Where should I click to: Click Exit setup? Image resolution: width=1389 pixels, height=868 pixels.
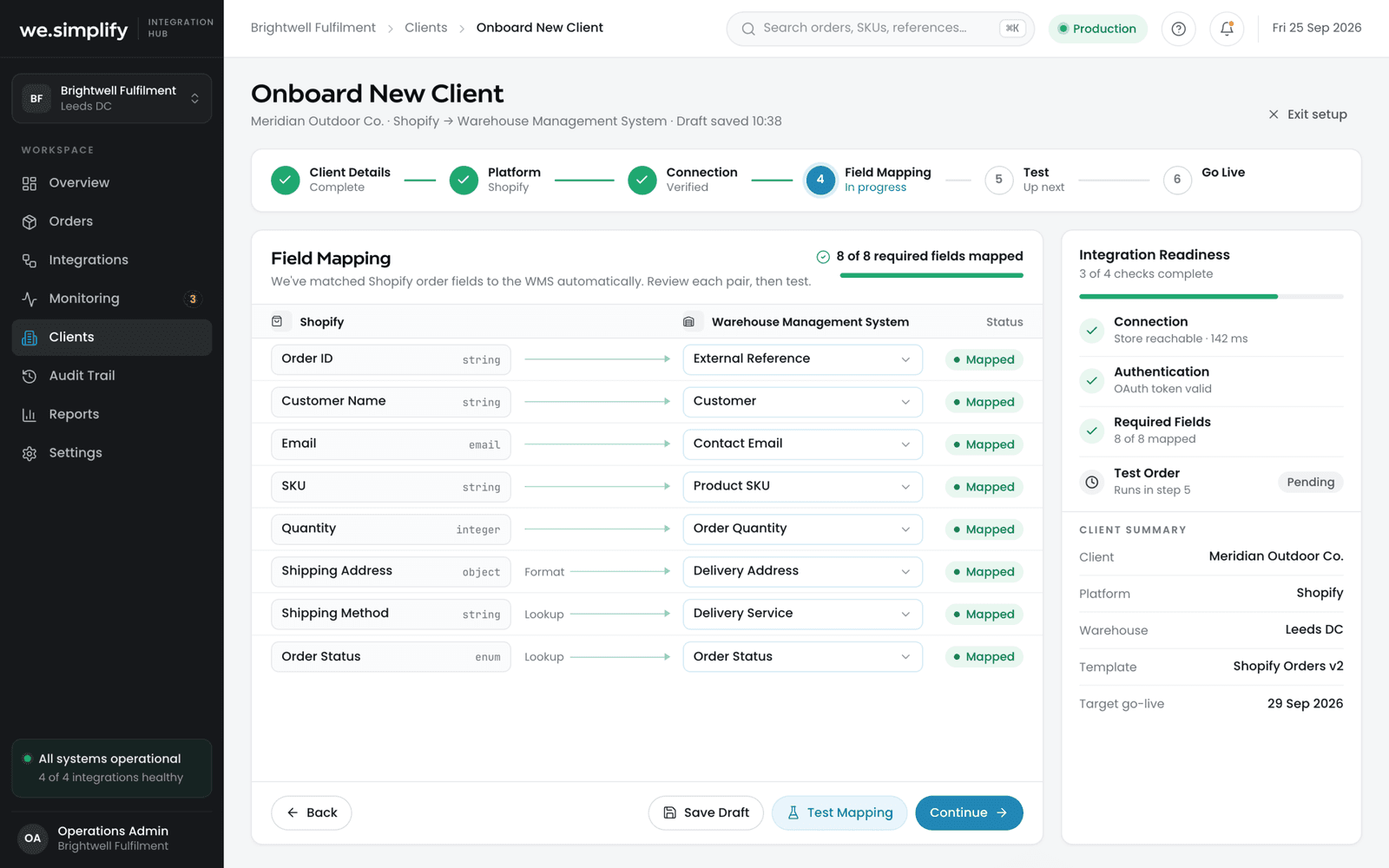(1307, 115)
